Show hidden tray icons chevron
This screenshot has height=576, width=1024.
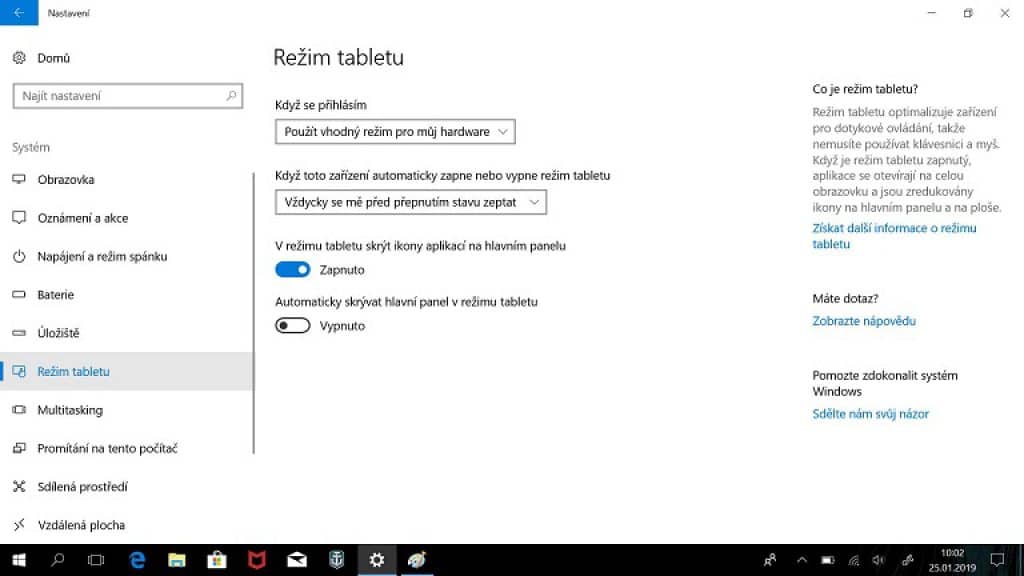[802, 560]
